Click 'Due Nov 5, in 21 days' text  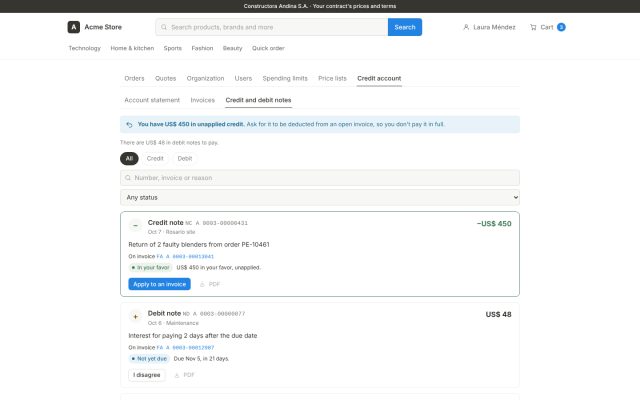201,359
